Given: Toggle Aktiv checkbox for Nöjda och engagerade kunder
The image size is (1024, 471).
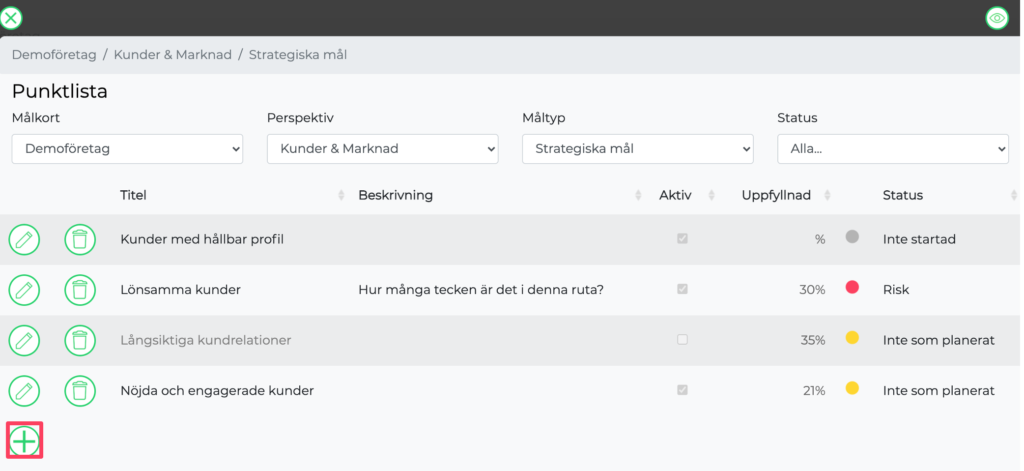Looking at the screenshot, I should (x=682, y=390).
